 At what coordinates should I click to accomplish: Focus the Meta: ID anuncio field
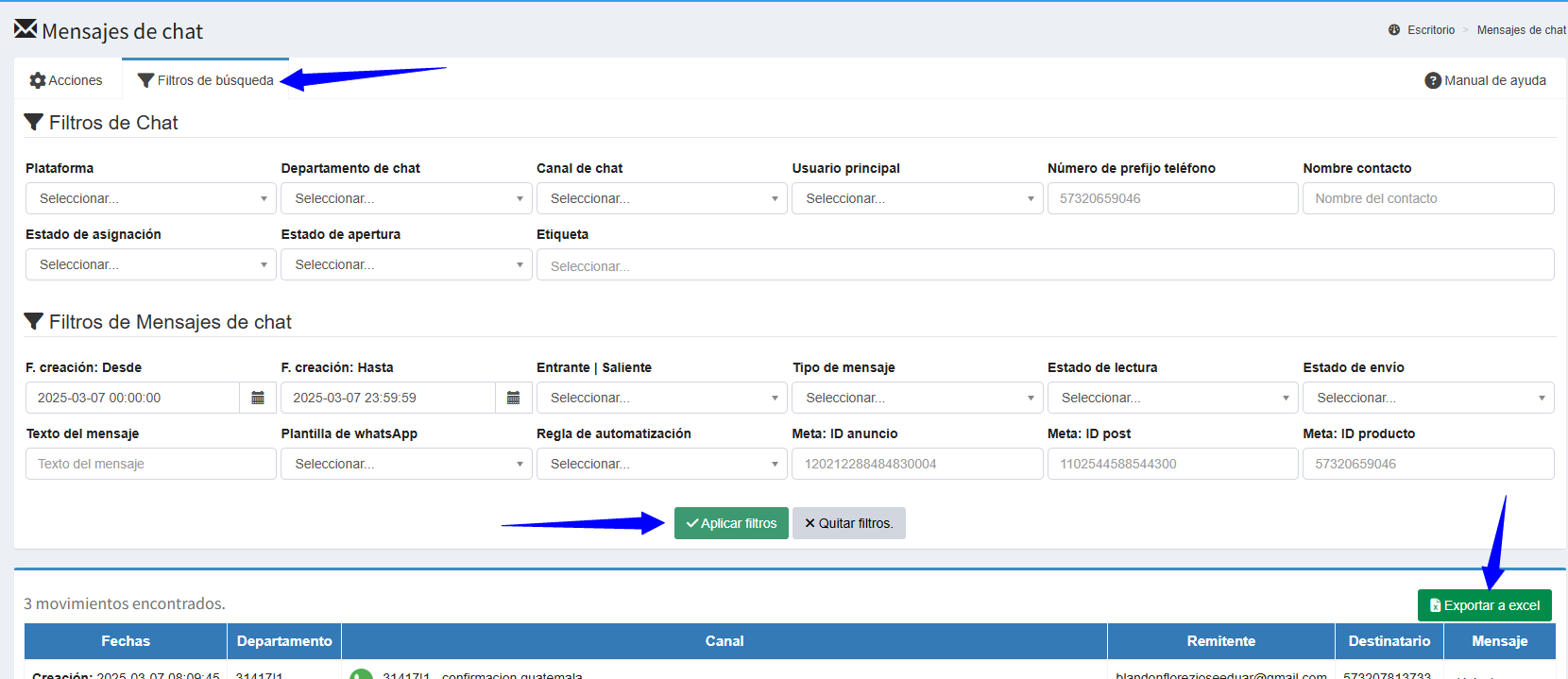[917, 464]
